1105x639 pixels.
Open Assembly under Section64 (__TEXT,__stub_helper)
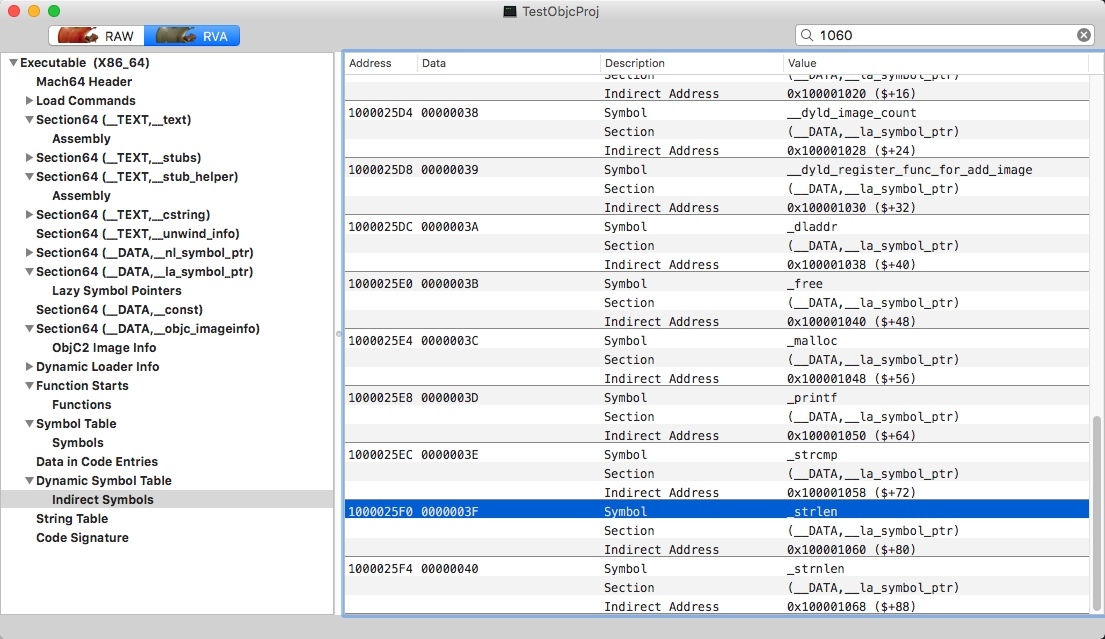[x=81, y=196]
